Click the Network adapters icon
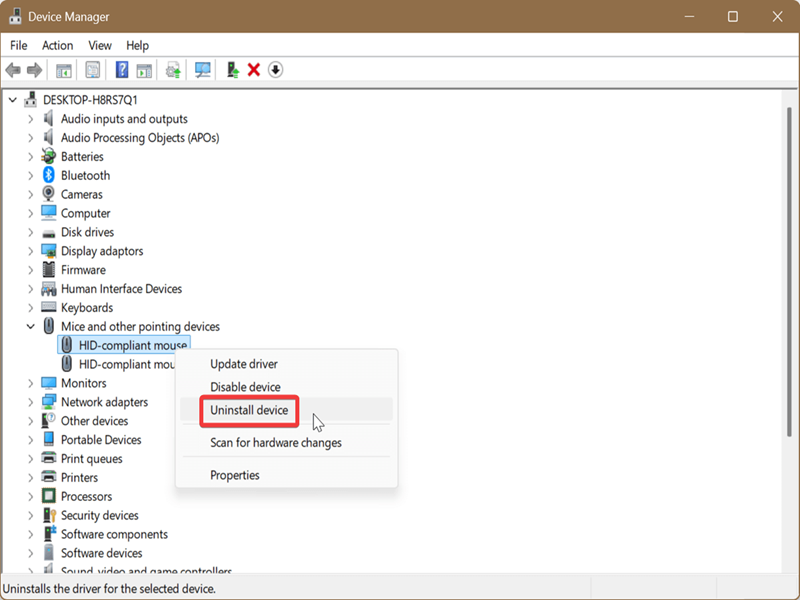800x600 pixels. pyautogui.click(x=48, y=402)
